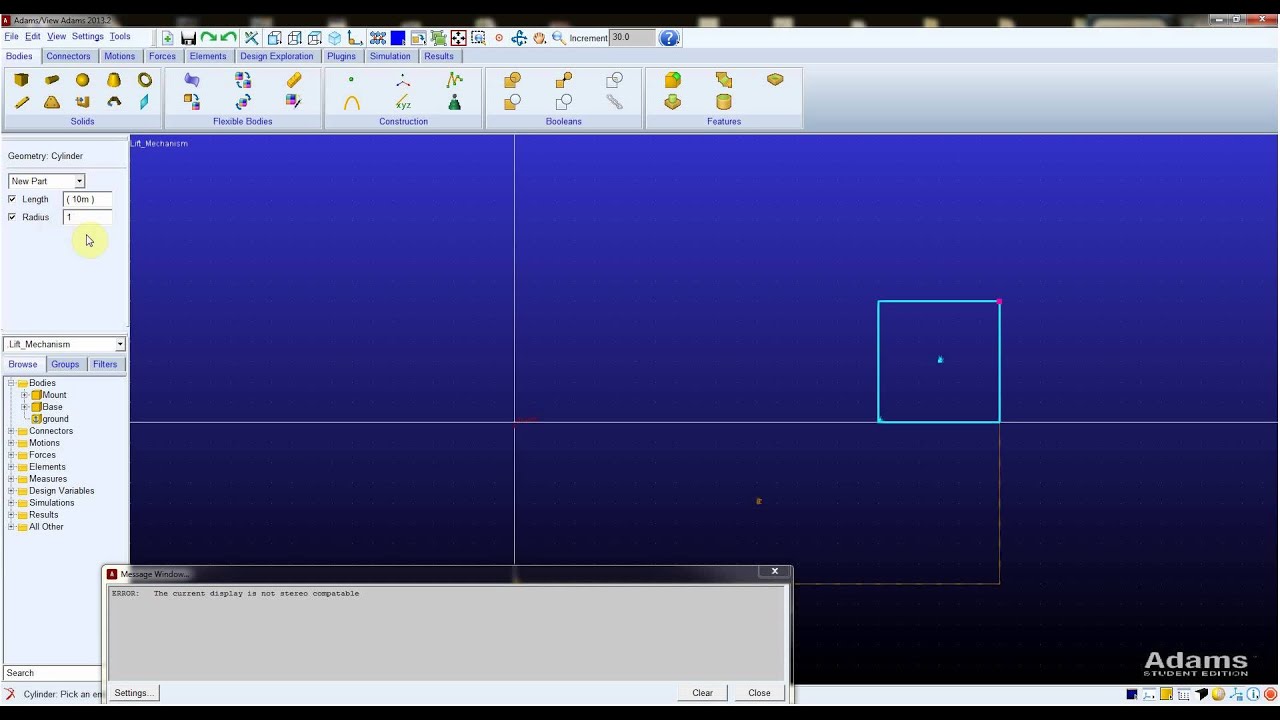
Task: Open the help question mark icon
Action: click(x=670, y=38)
